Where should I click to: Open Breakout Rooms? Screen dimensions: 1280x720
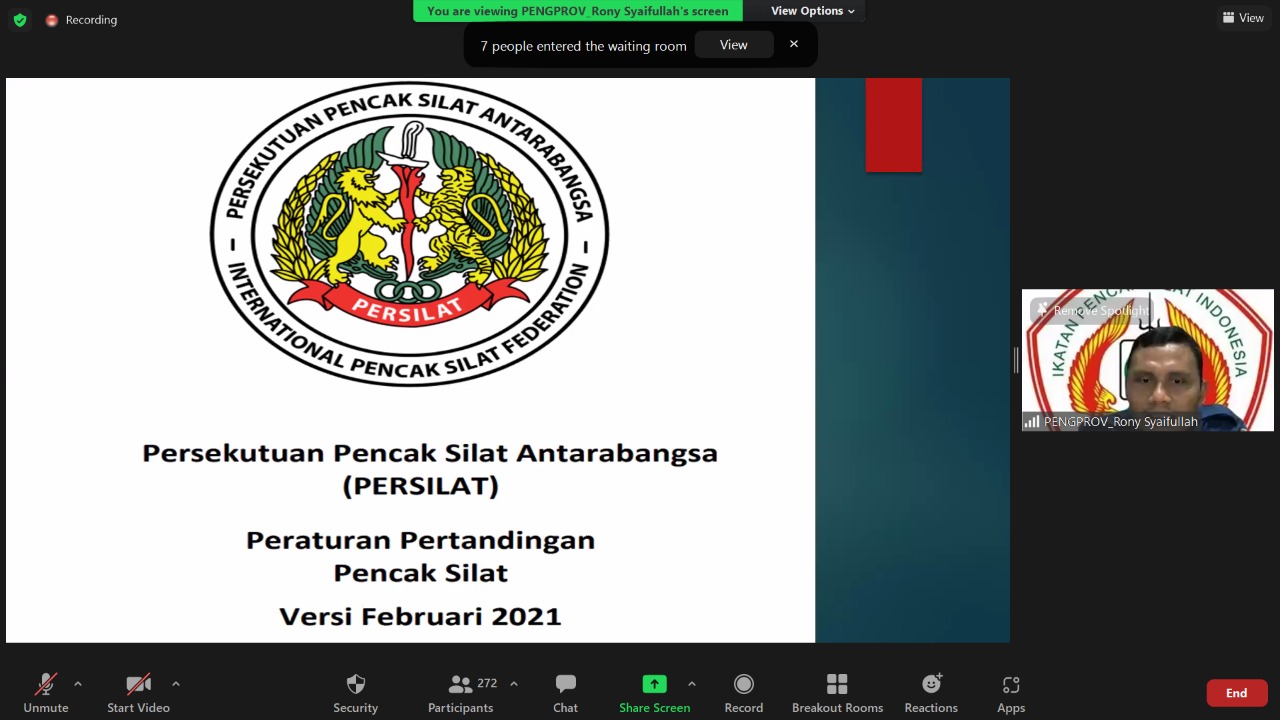pos(837,692)
